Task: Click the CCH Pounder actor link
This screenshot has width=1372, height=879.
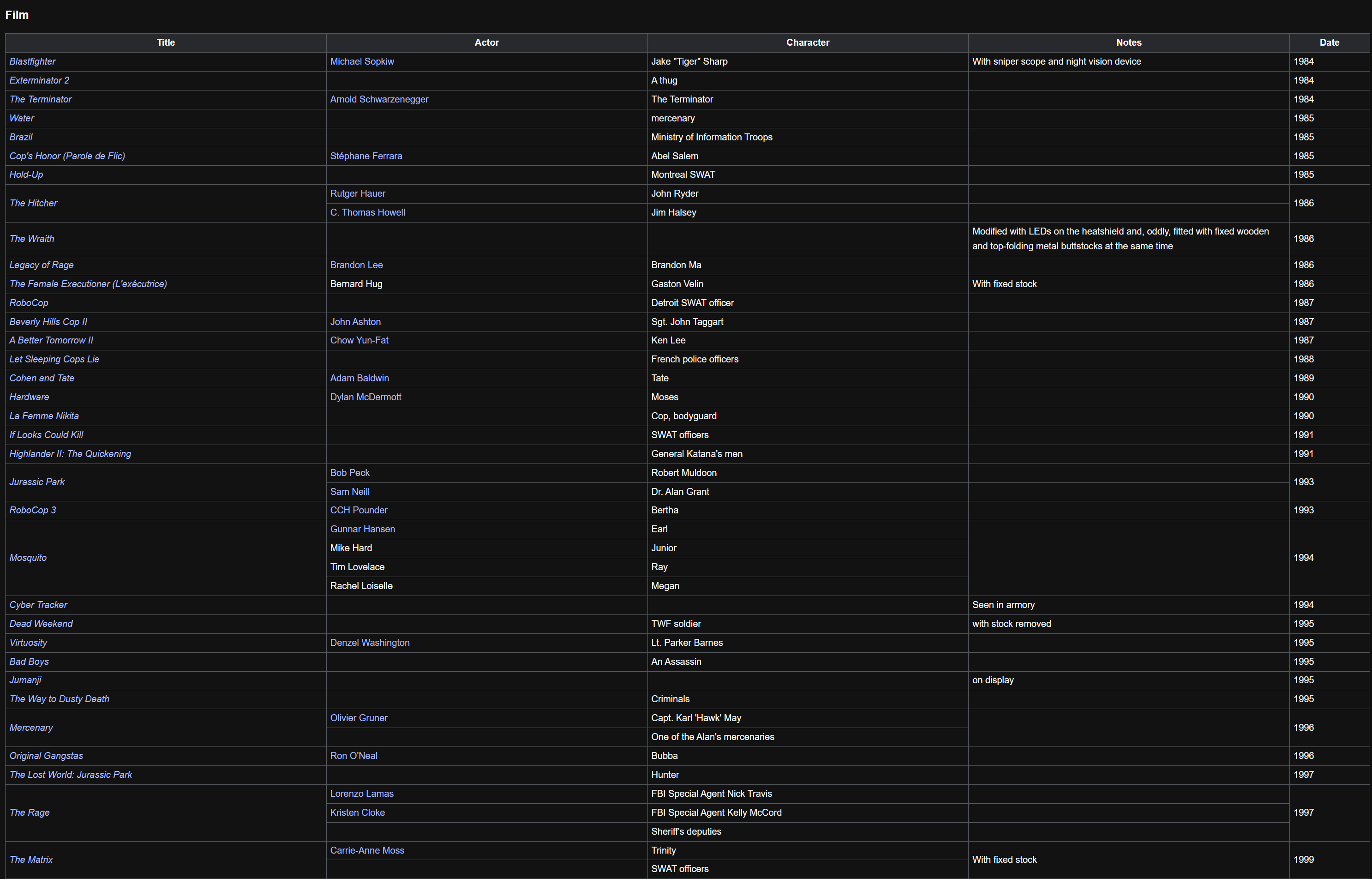Action: [x=359, y=510]
